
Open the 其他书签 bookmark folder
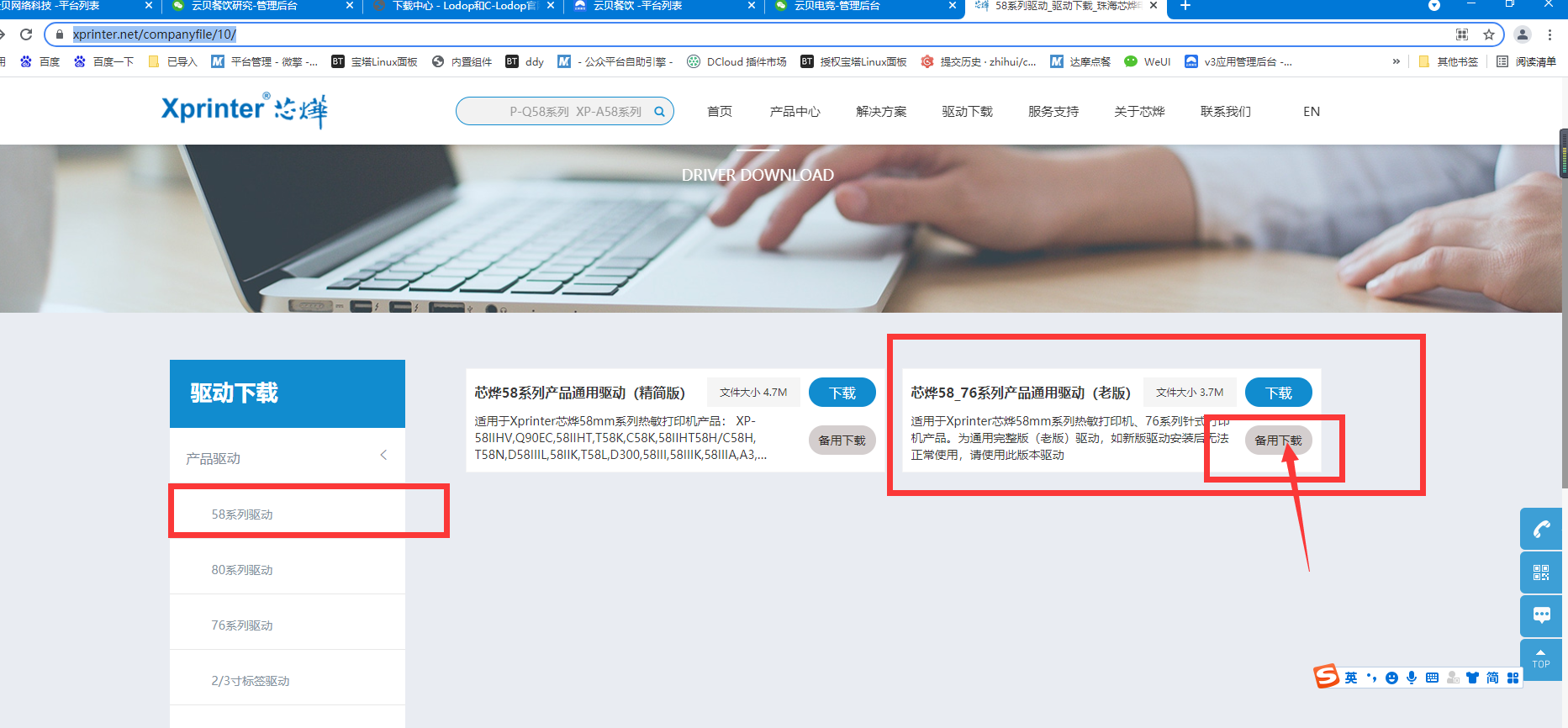1448,61
